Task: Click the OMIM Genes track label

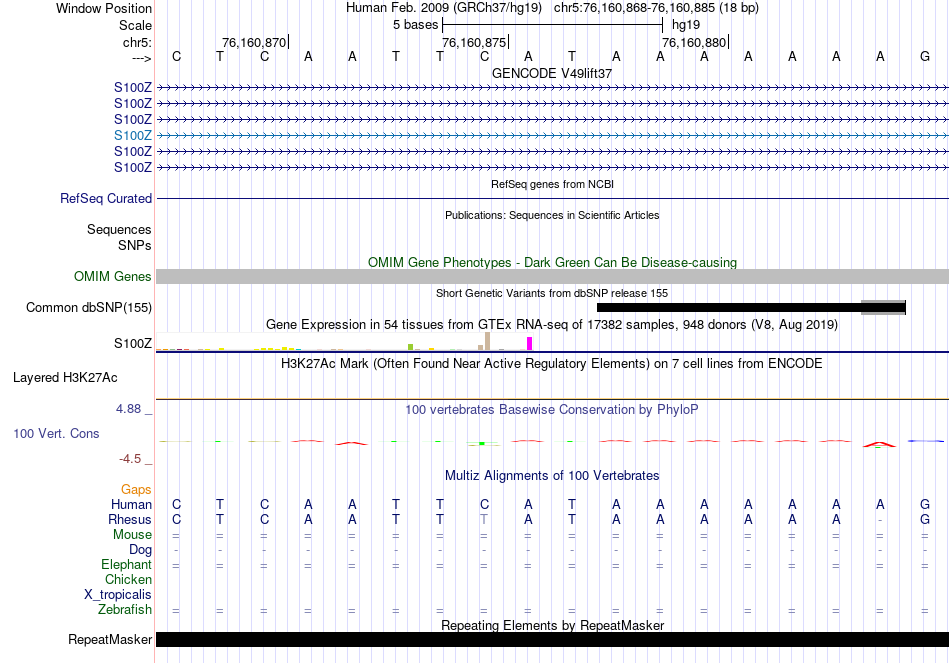Action: (113, 276)
